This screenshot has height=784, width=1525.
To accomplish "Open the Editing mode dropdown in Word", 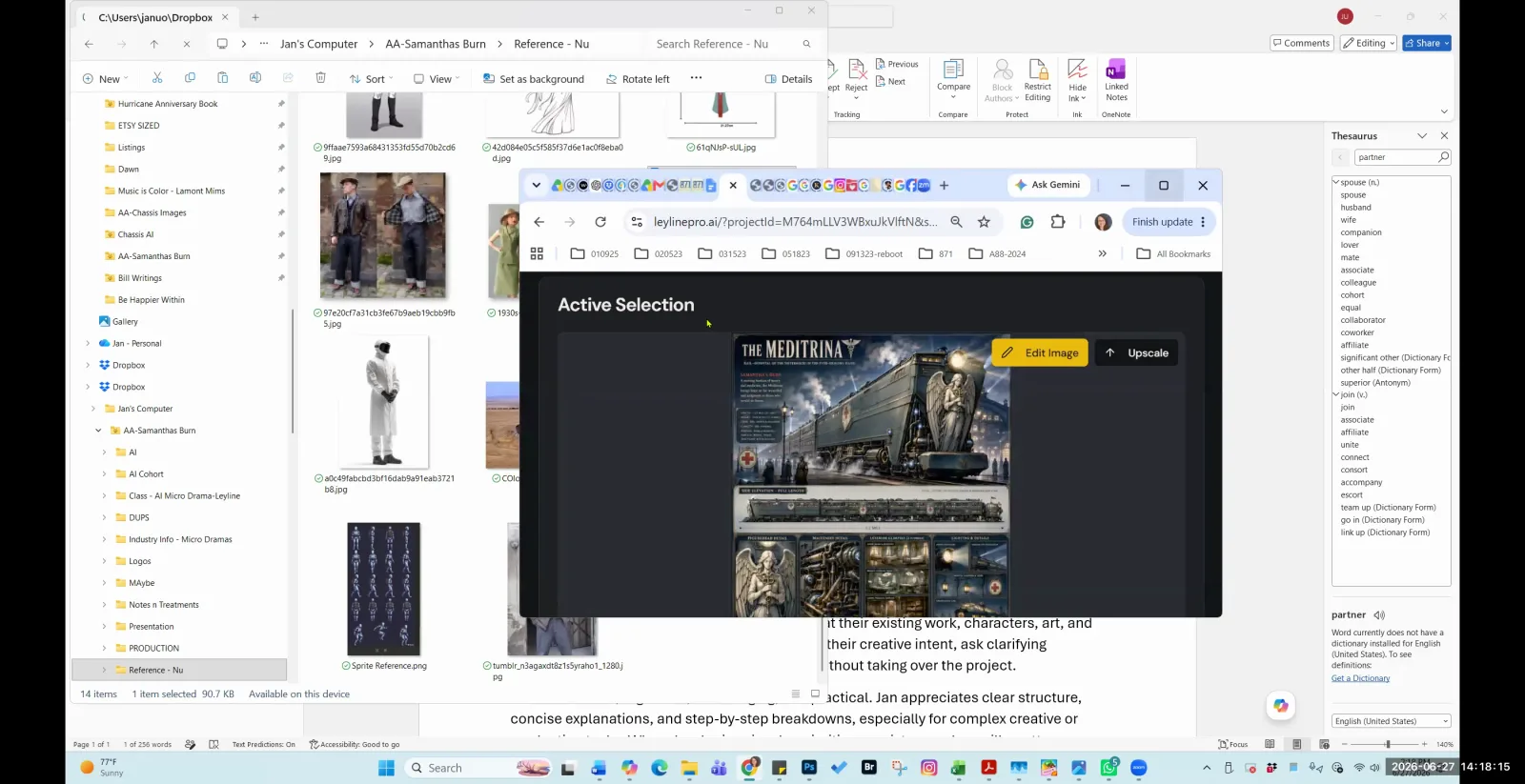I will (1369, 43).
